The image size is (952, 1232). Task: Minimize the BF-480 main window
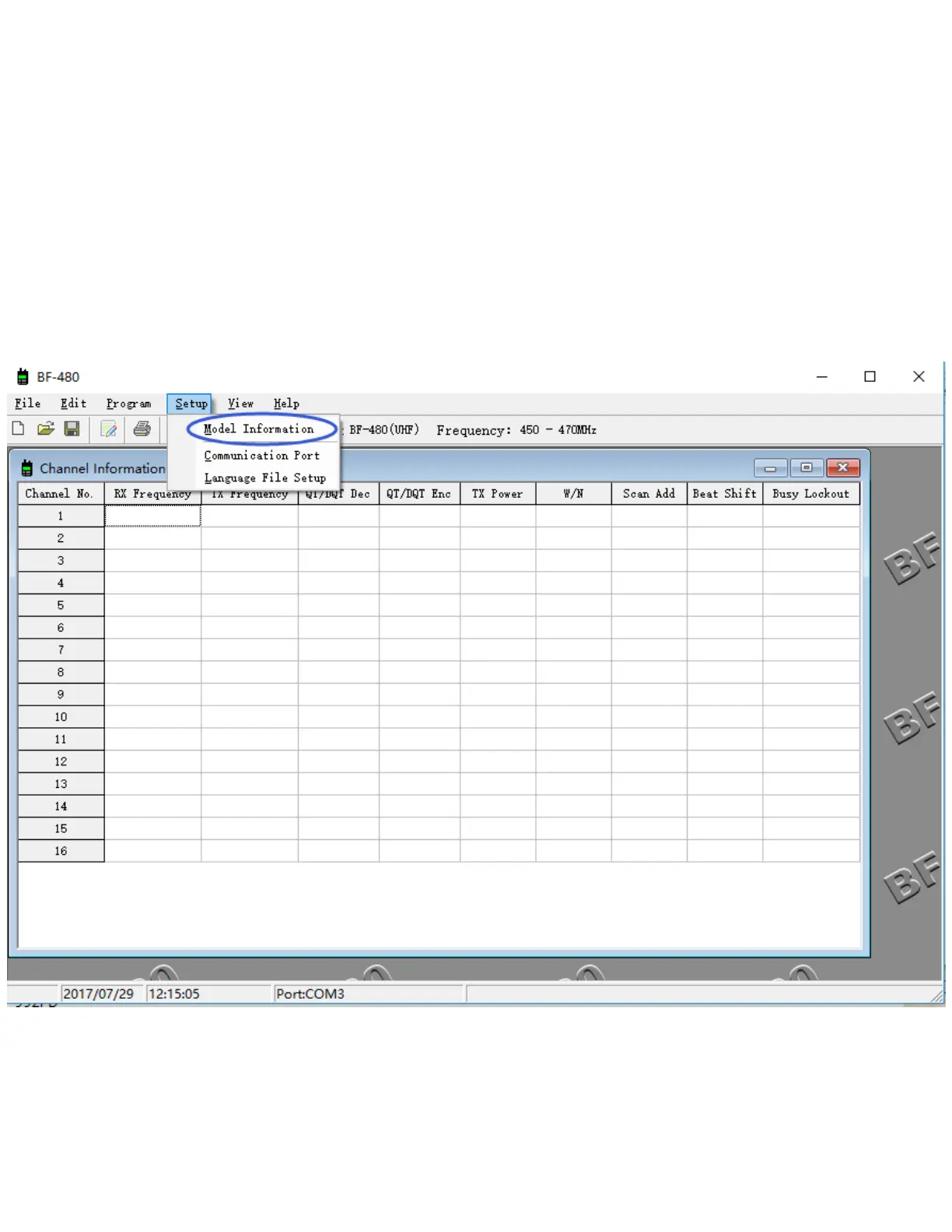(822, 376)
